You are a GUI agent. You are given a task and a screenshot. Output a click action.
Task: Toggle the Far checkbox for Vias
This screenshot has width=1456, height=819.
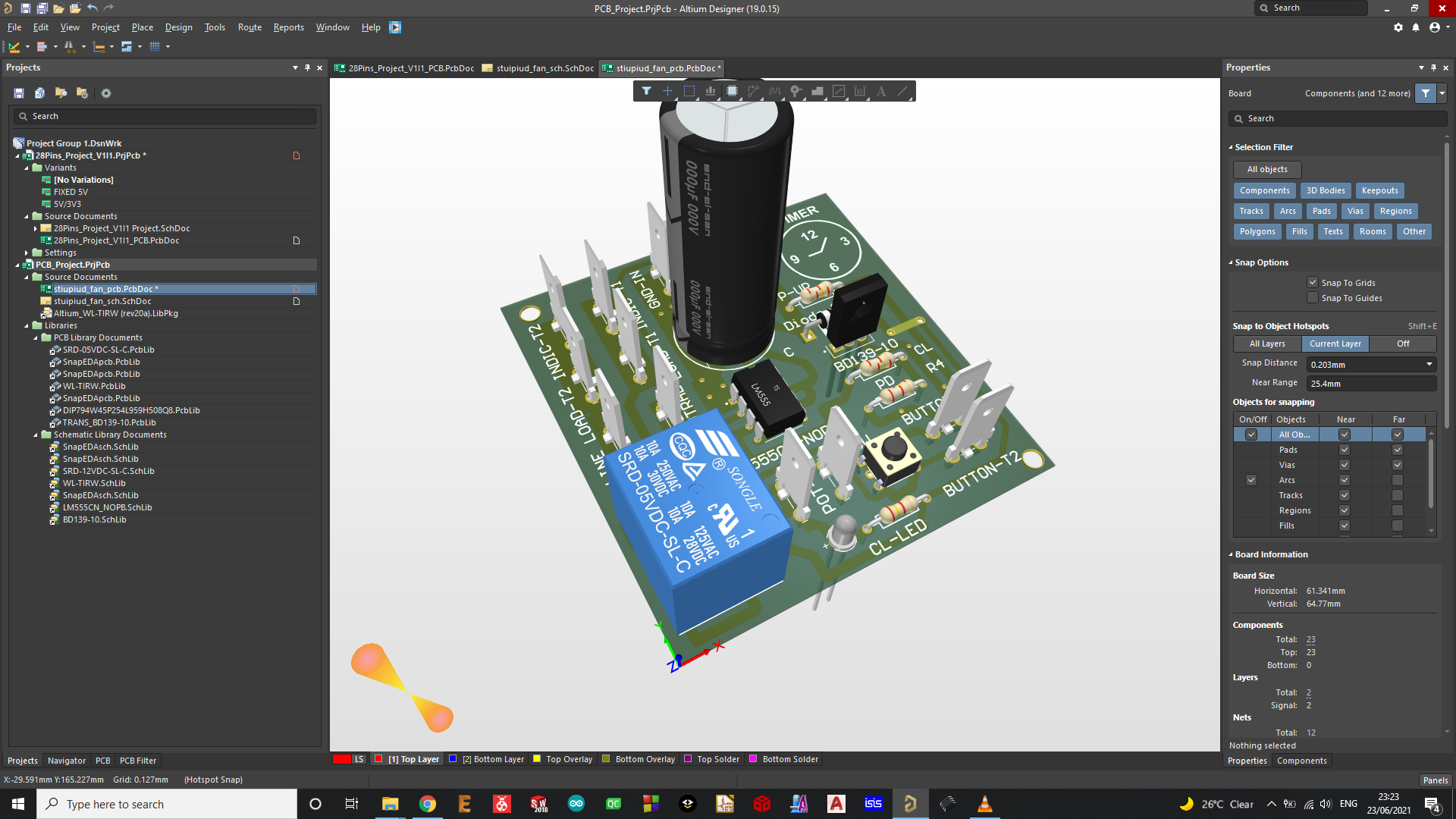1398,465
